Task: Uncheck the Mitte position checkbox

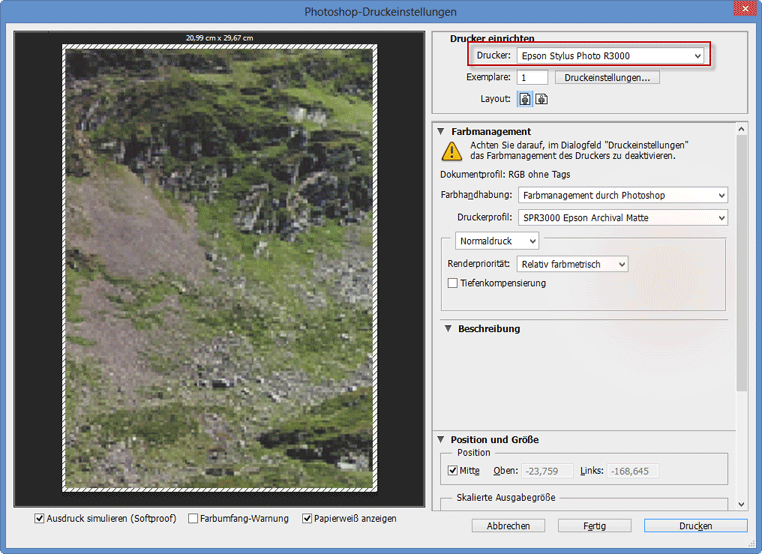Action: pyautogui.click(x=452, y=470)
